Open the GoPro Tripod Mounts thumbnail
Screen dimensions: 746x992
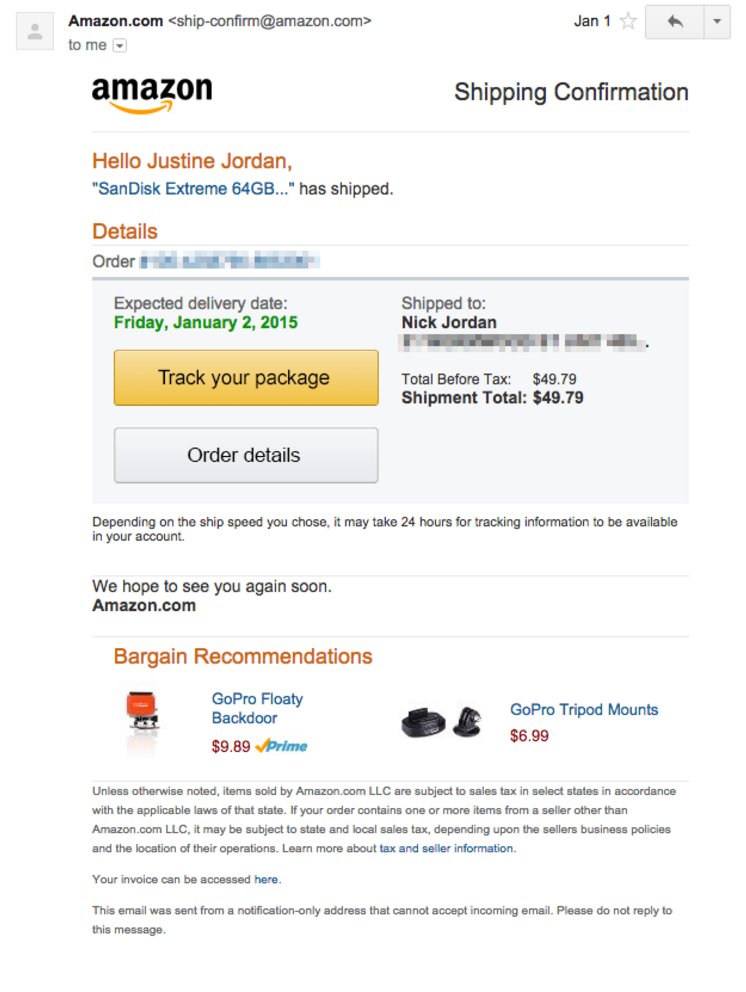441,721
